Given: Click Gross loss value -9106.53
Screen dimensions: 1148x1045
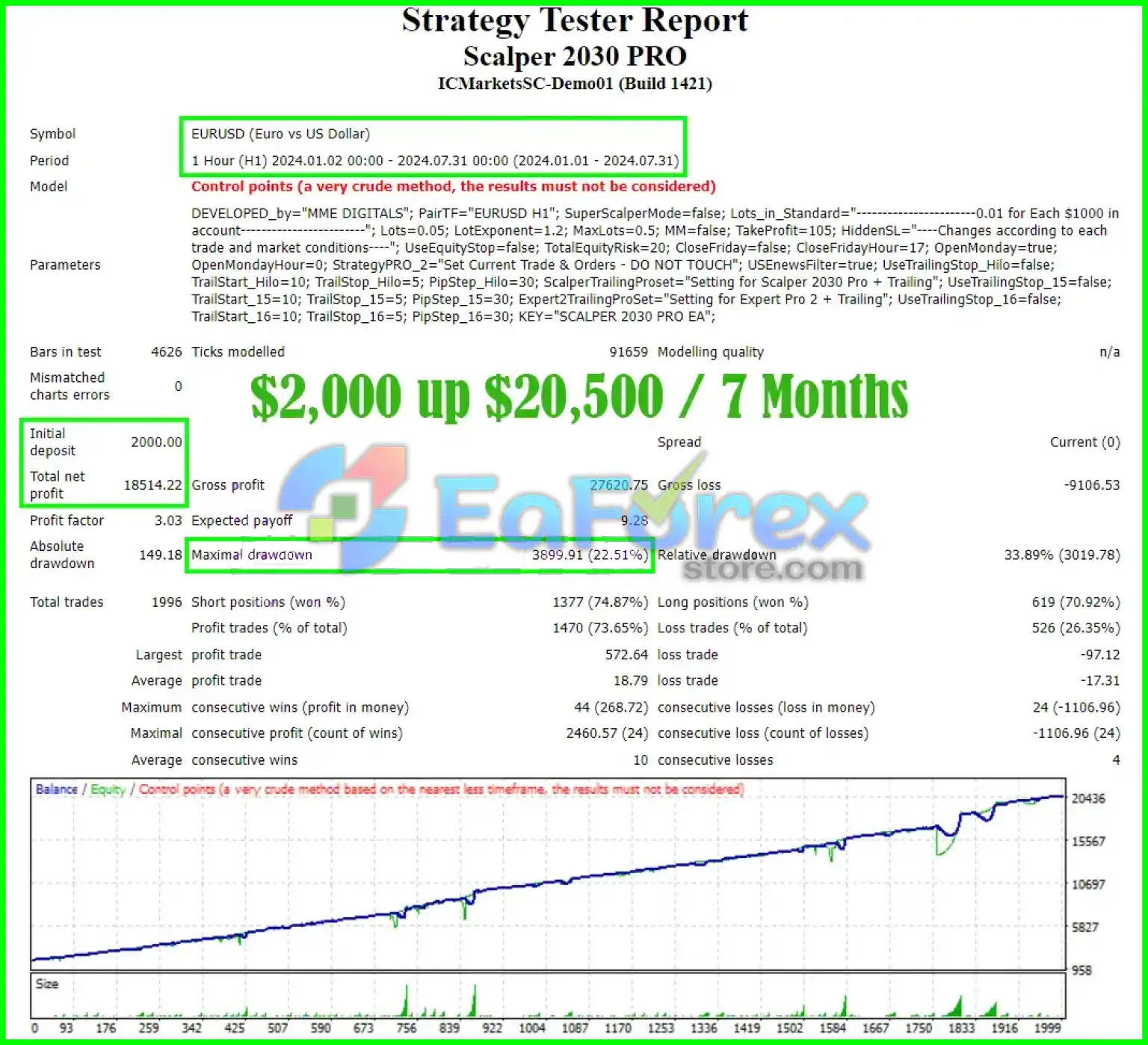Looking at the screenshot, I should [1092, 485].
